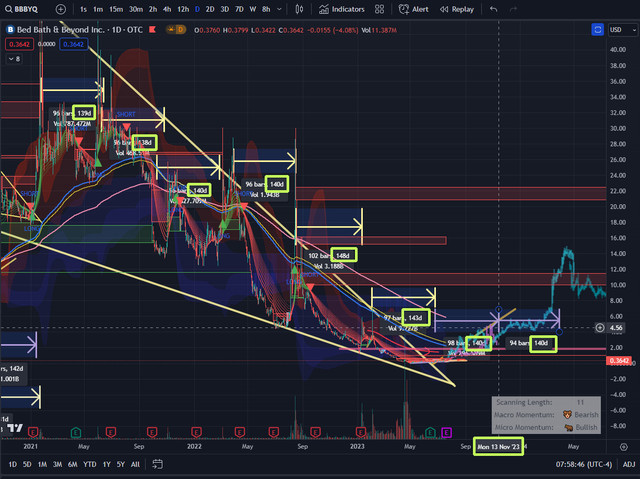Open the USD currency dropdown
Viewport: 640px width, 479px height.
pos(622,30)
